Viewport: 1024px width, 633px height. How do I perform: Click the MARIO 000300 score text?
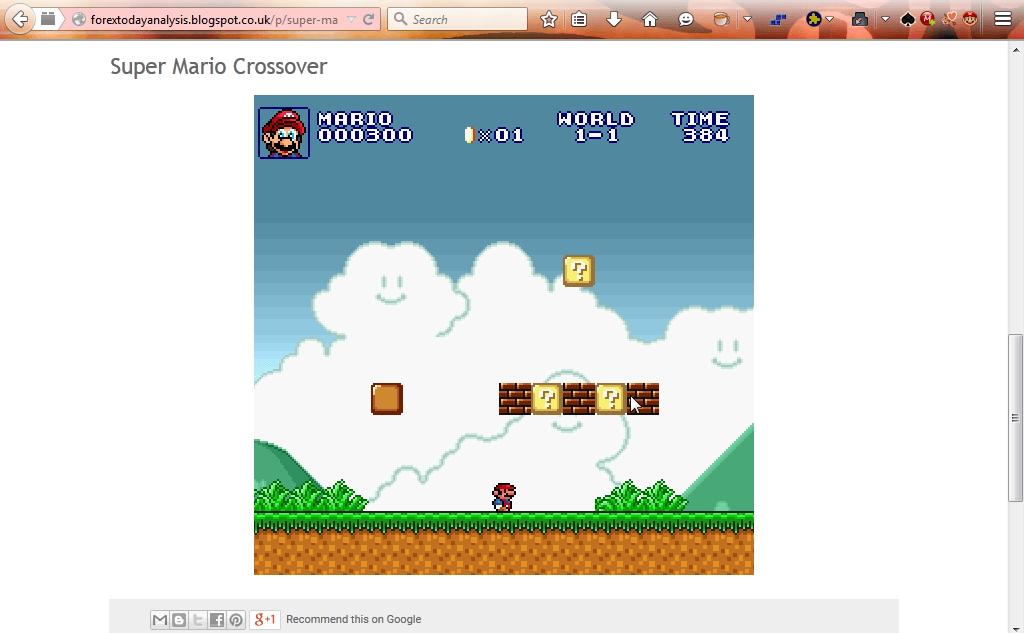tap(365, 127)
